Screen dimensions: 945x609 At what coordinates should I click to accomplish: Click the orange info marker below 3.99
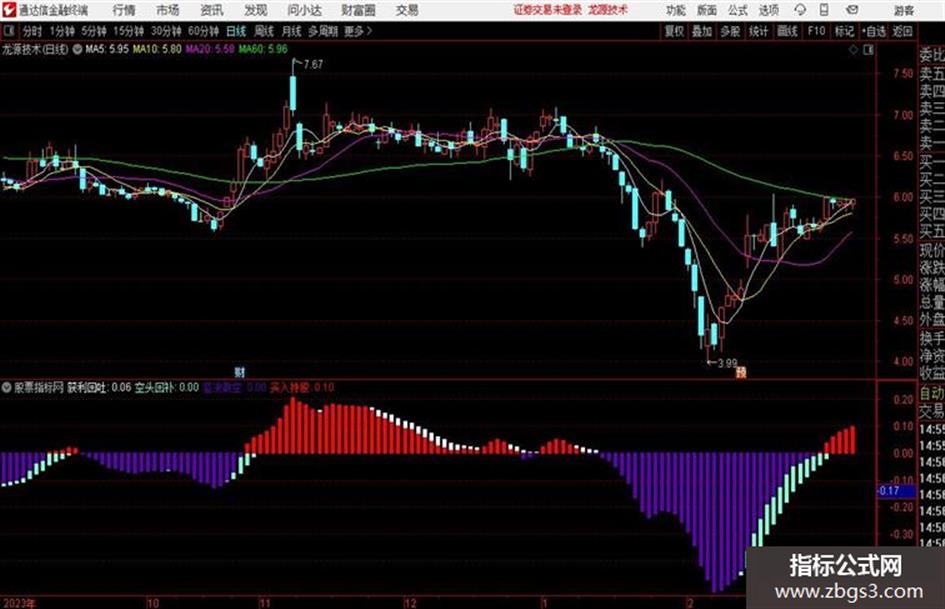coord(741,372)
